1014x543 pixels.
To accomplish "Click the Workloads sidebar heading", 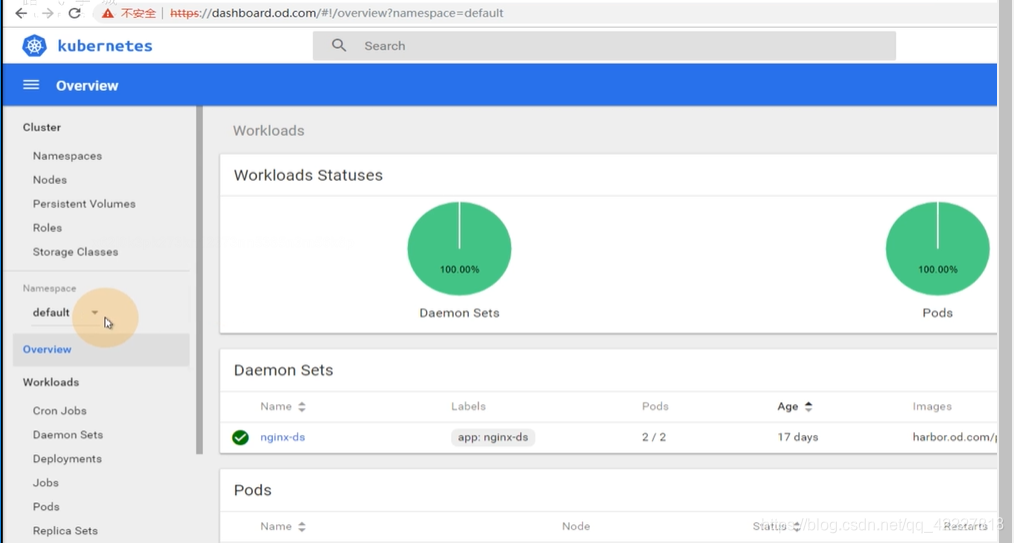I will pos(51,382).
